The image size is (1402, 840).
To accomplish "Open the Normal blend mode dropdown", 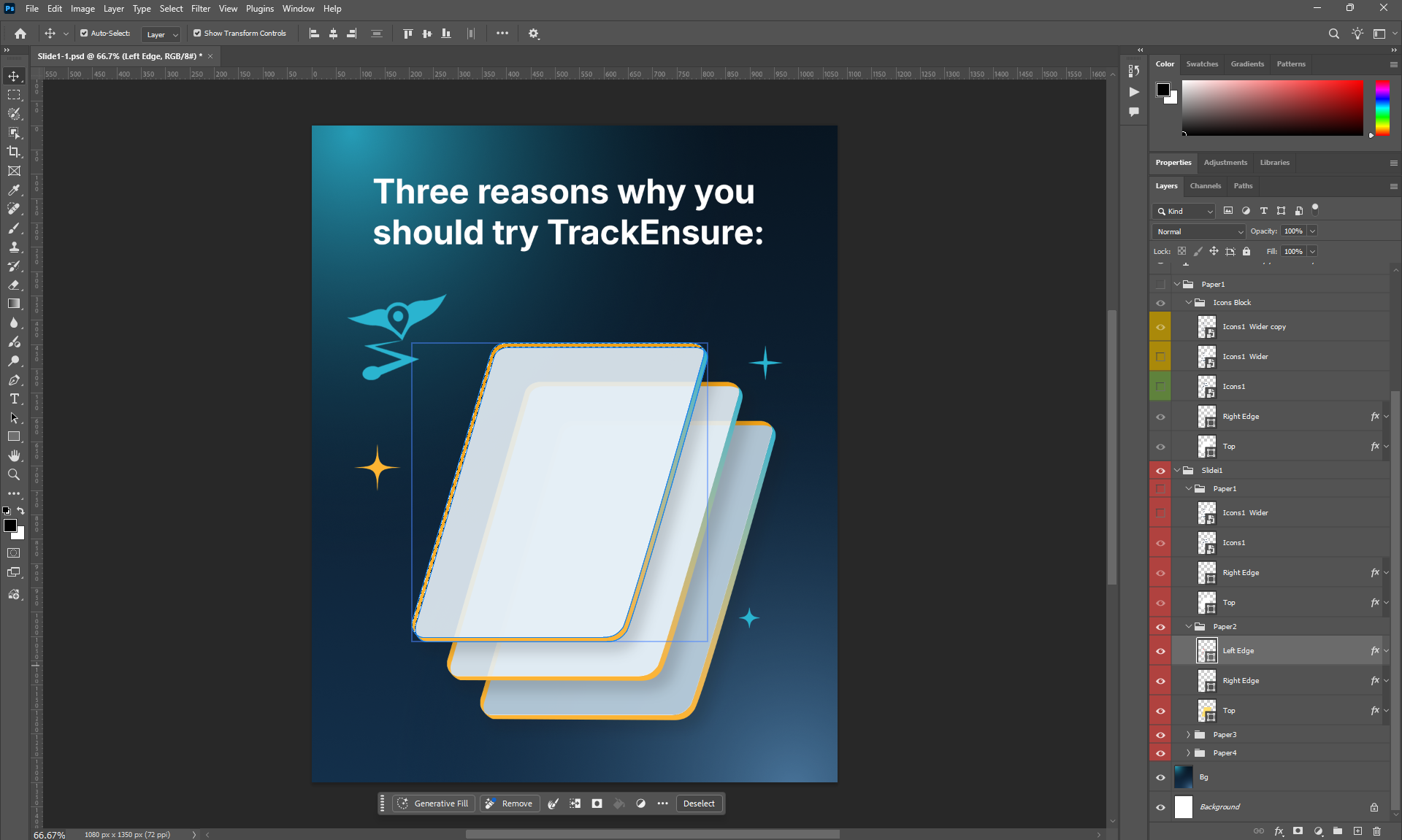I will 1199,231.
